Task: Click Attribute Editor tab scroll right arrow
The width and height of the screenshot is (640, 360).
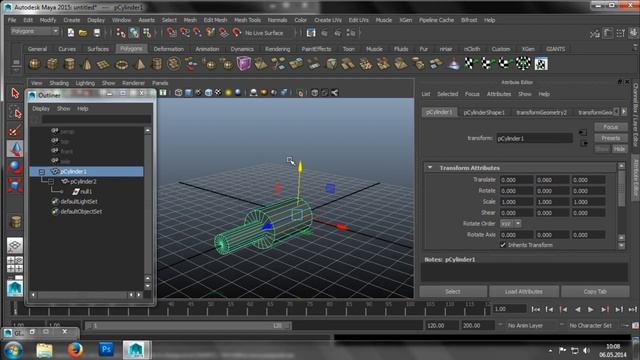Action: point(624,111)
